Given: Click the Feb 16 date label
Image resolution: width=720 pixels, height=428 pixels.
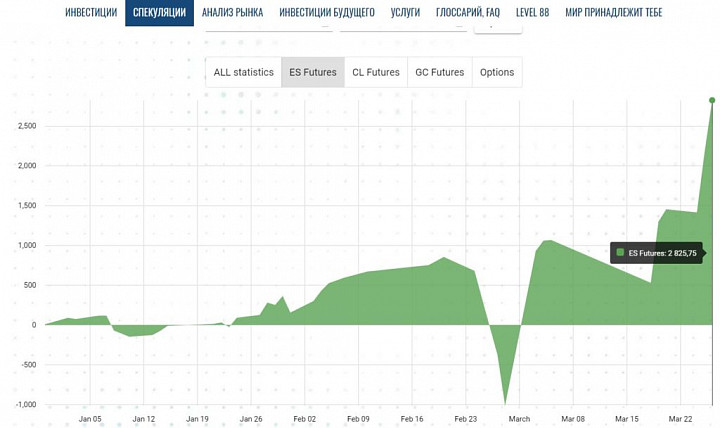Looking at the screenshot, I should coord(412,419).
